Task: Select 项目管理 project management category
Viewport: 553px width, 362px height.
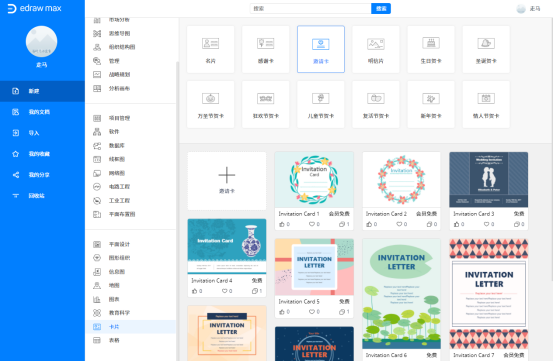Action: [x=130, y=118]
